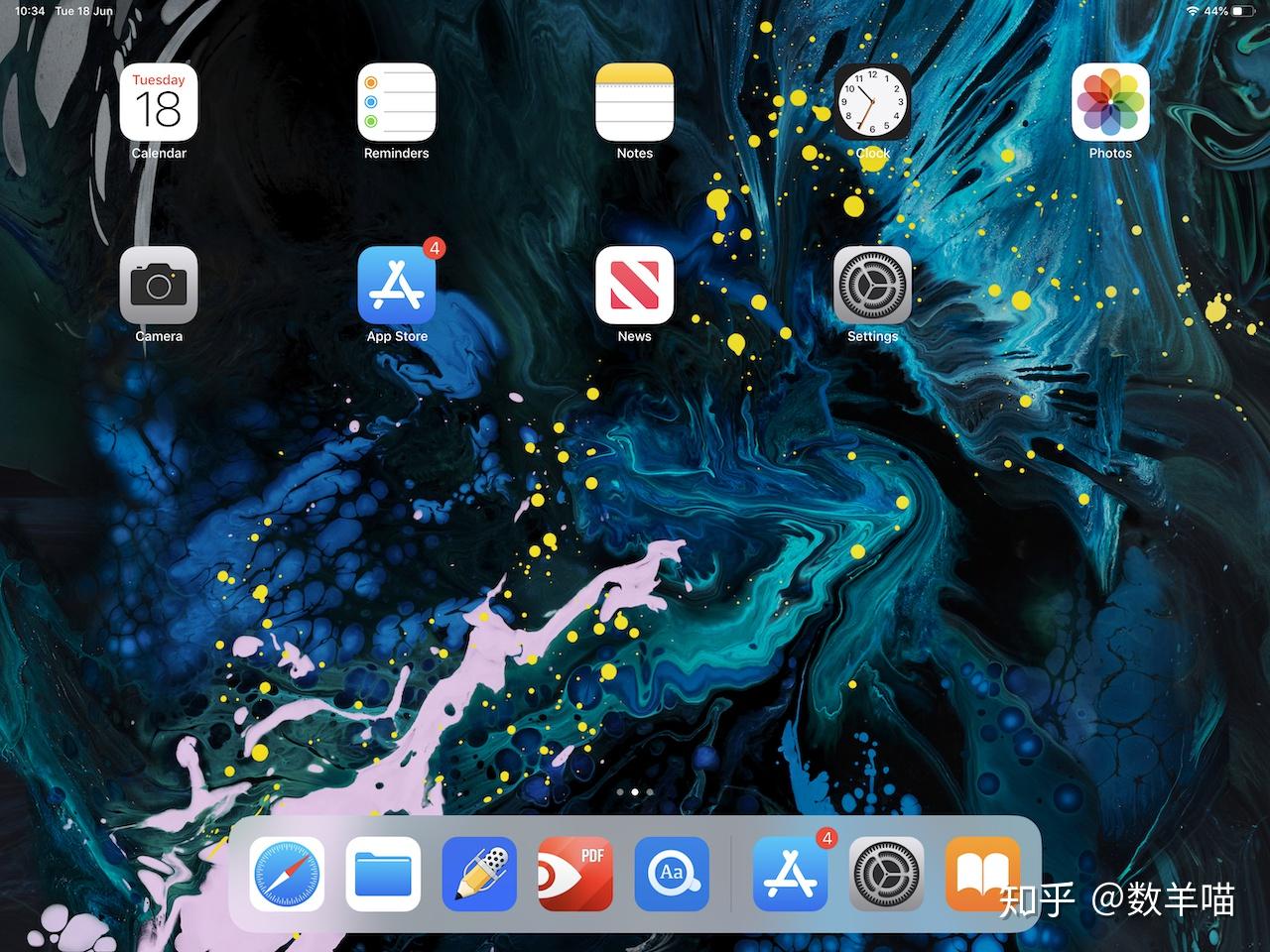Tap the home screen page dots
This screenshot has width=1270, height=952.
click(635, 792)
